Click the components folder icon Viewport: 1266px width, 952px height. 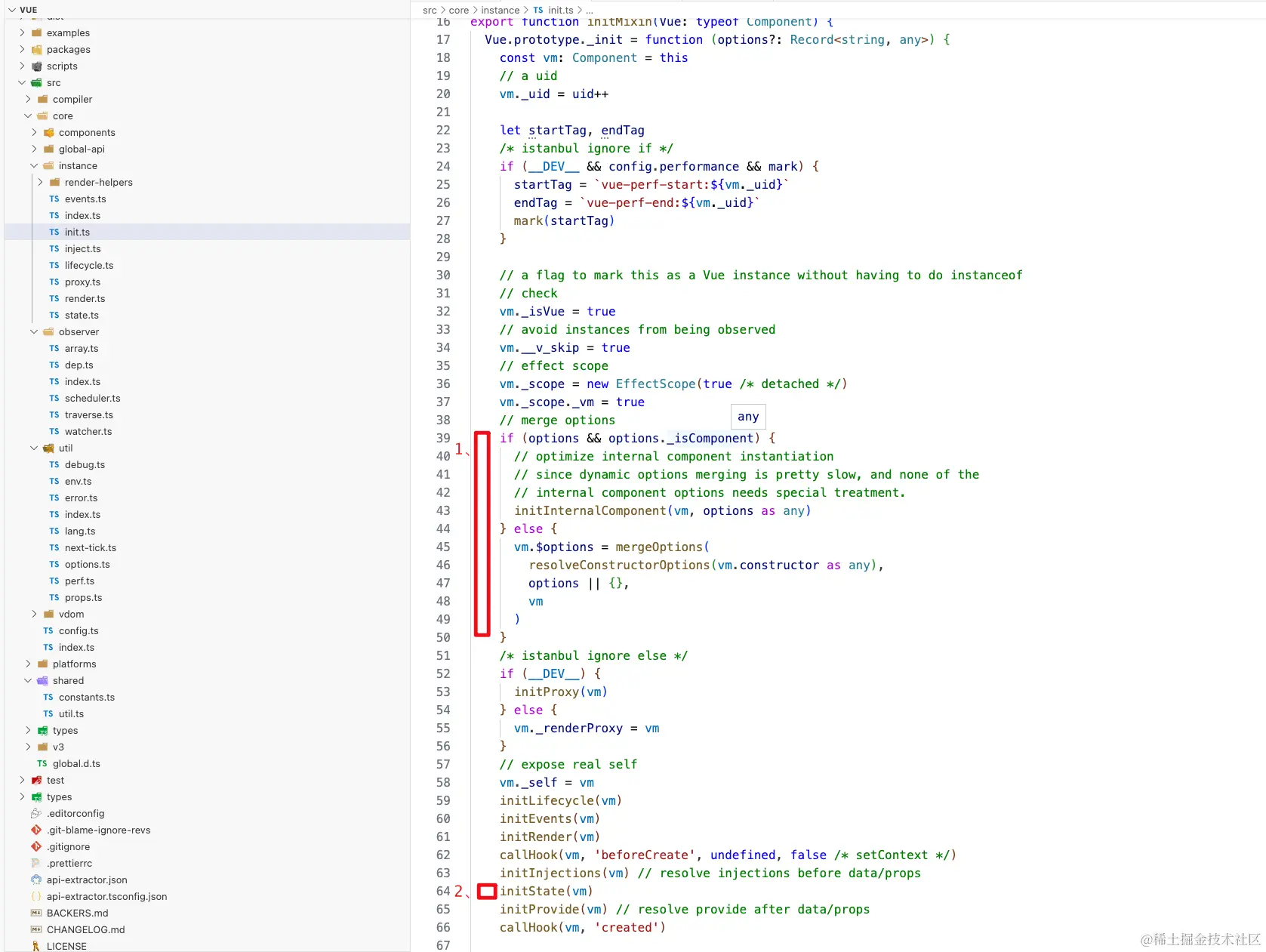48,132
